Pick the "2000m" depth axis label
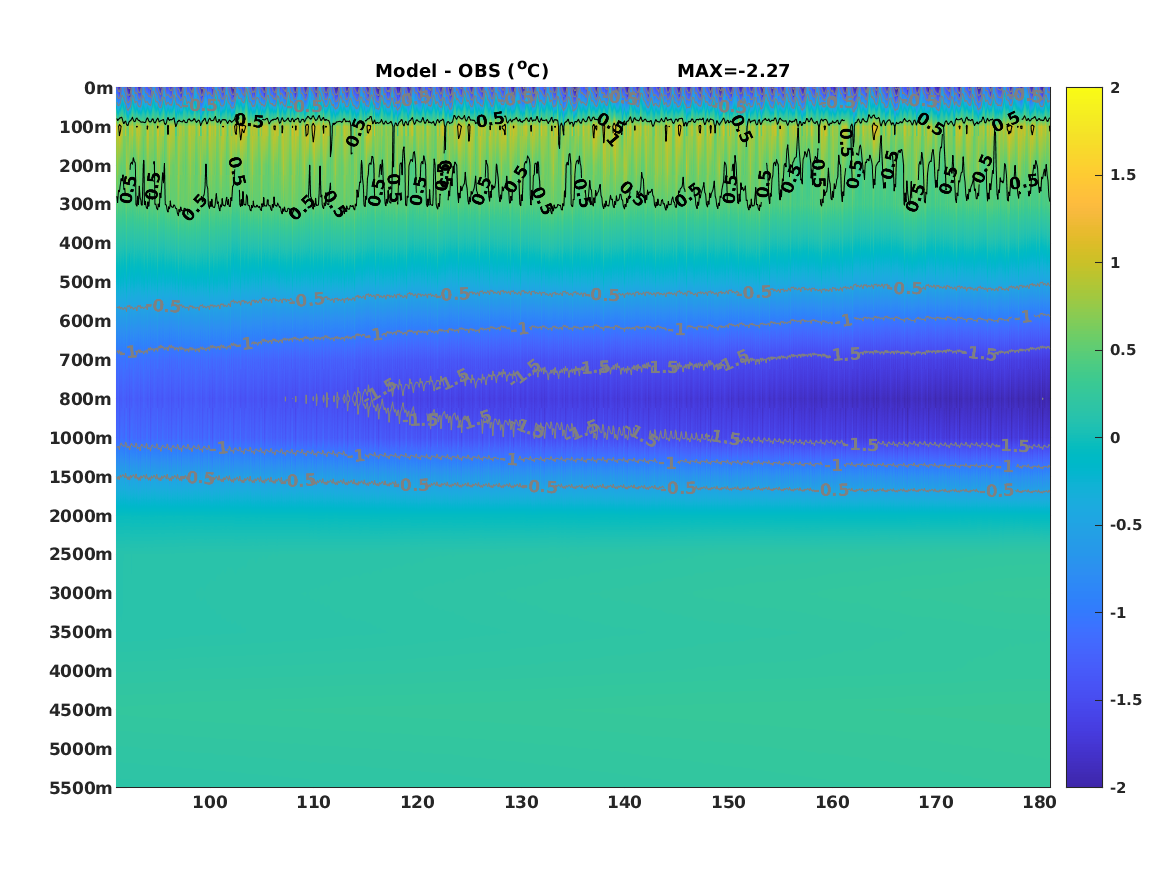1167x875 pixels. click(x=81, y=516)
